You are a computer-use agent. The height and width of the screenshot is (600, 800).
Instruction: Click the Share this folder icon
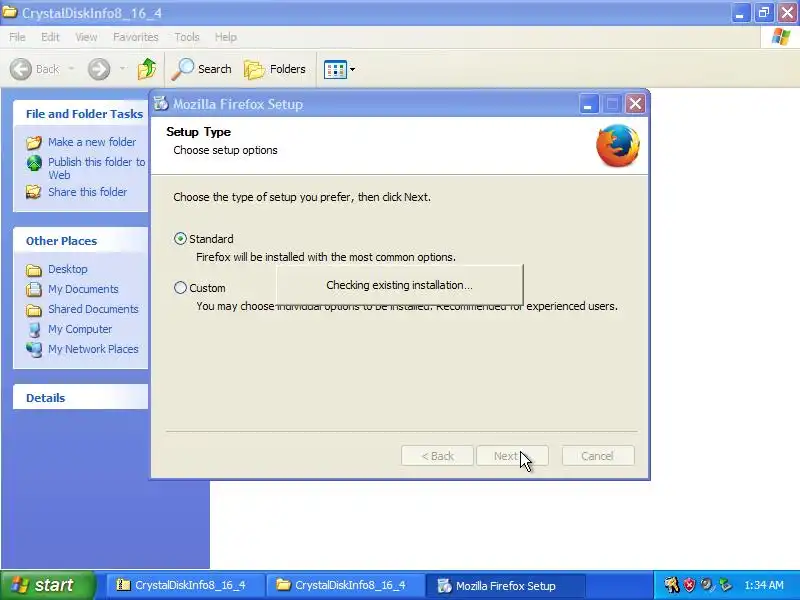[34, 192]
